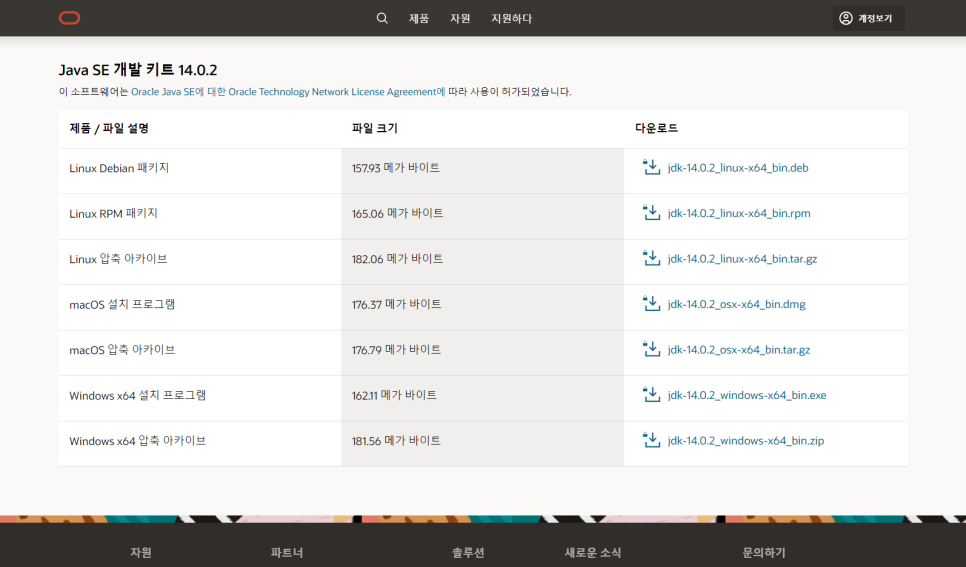Click download icon for linux-x64_bin.deb
Image resolution: width=966 pixels, height=567 pixels.
coord(651,167)
